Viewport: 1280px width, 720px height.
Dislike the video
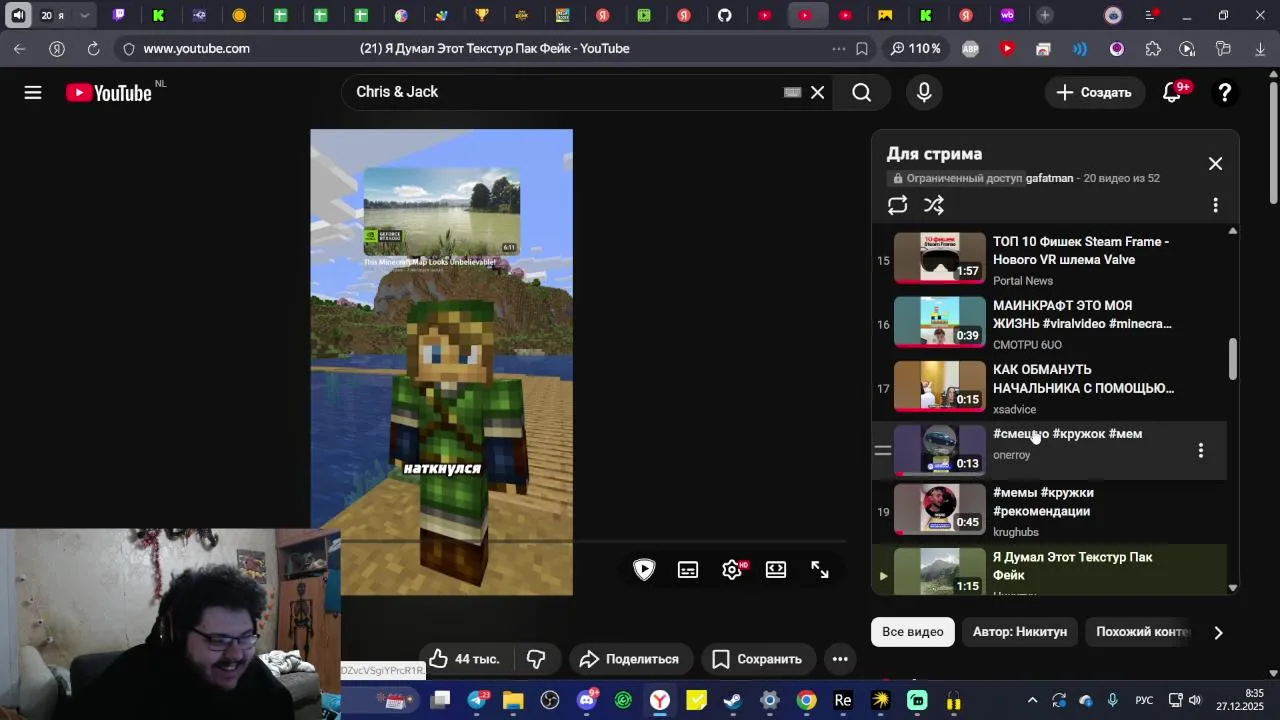[536, 659]
